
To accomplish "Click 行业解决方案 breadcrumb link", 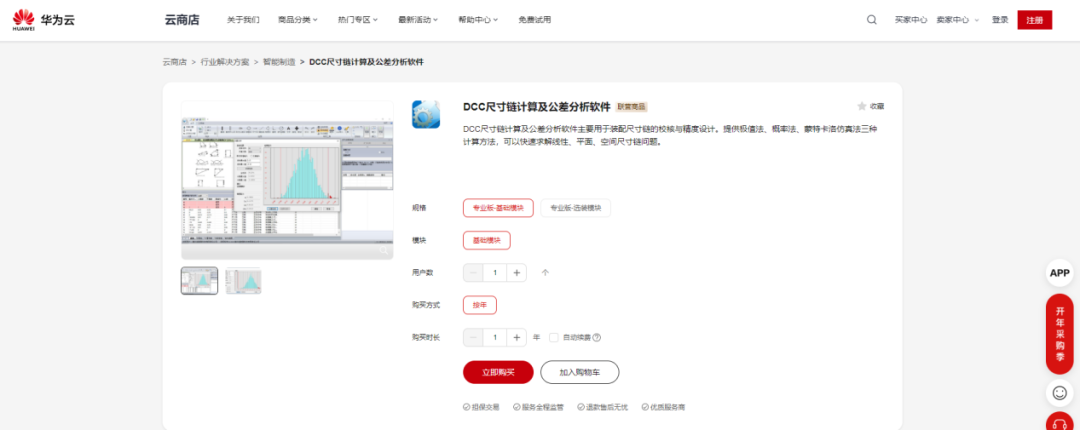I will (225, 62).
